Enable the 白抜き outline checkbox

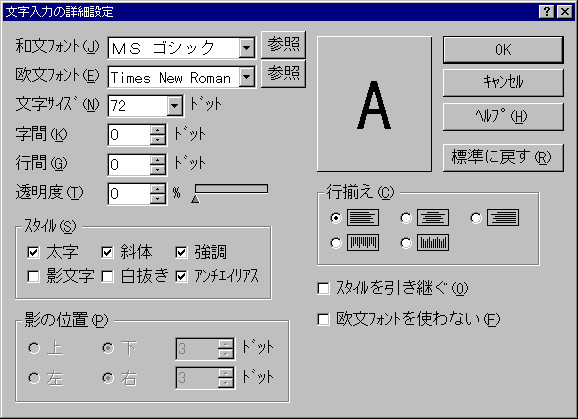pos(107,276)
